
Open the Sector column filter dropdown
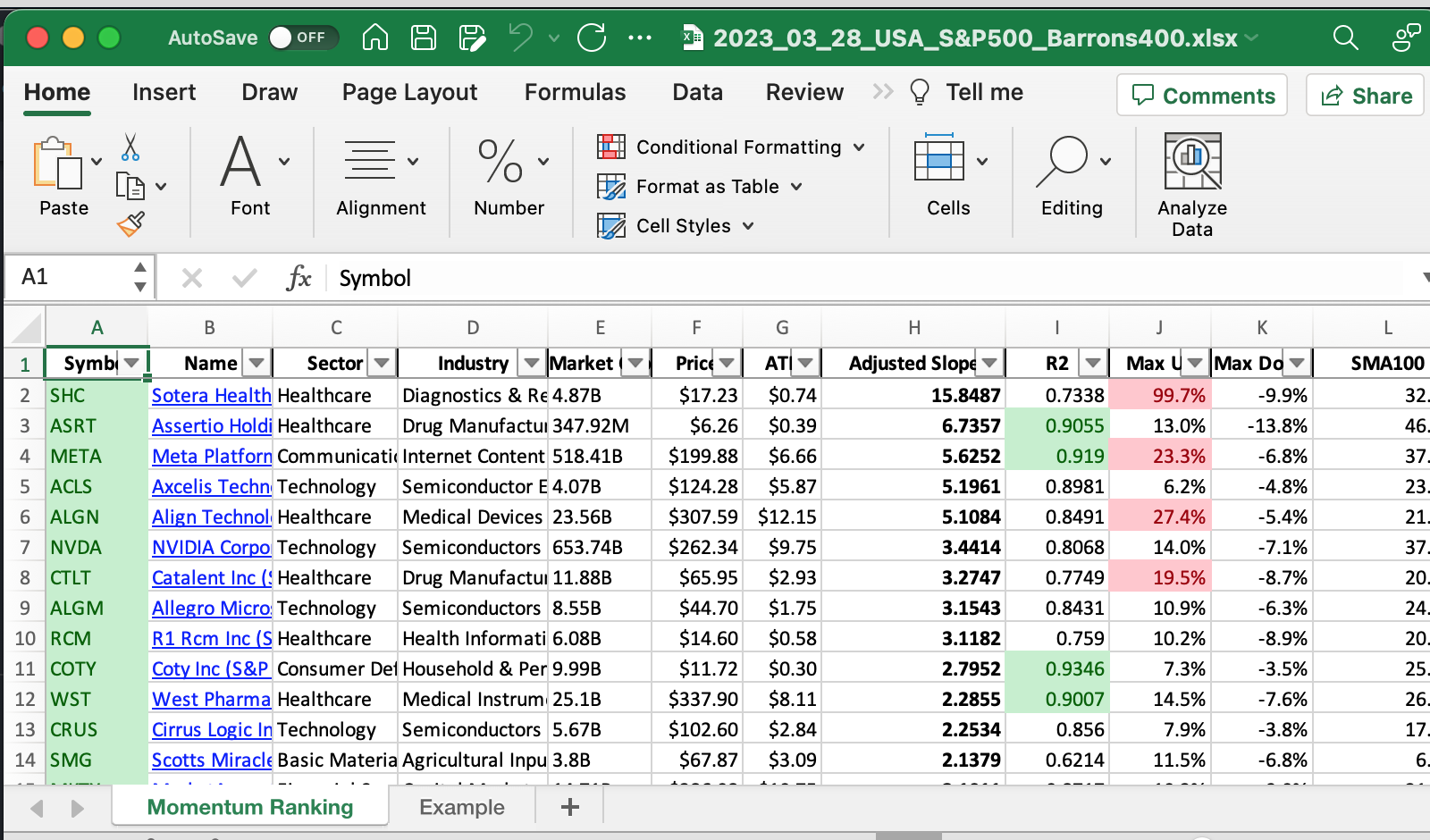click(x=382, y=363)
